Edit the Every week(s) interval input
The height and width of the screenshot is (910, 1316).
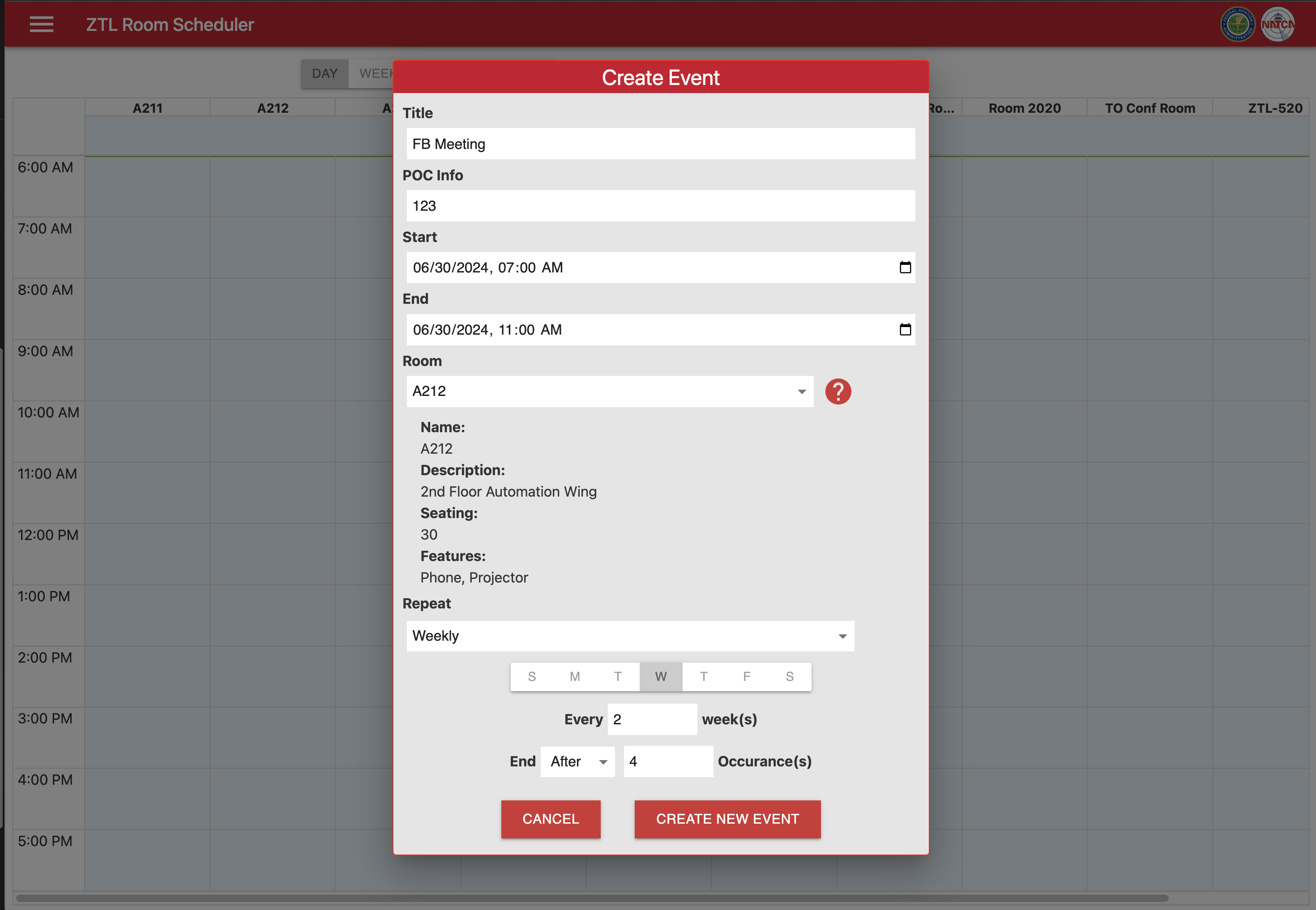[652, 719]
